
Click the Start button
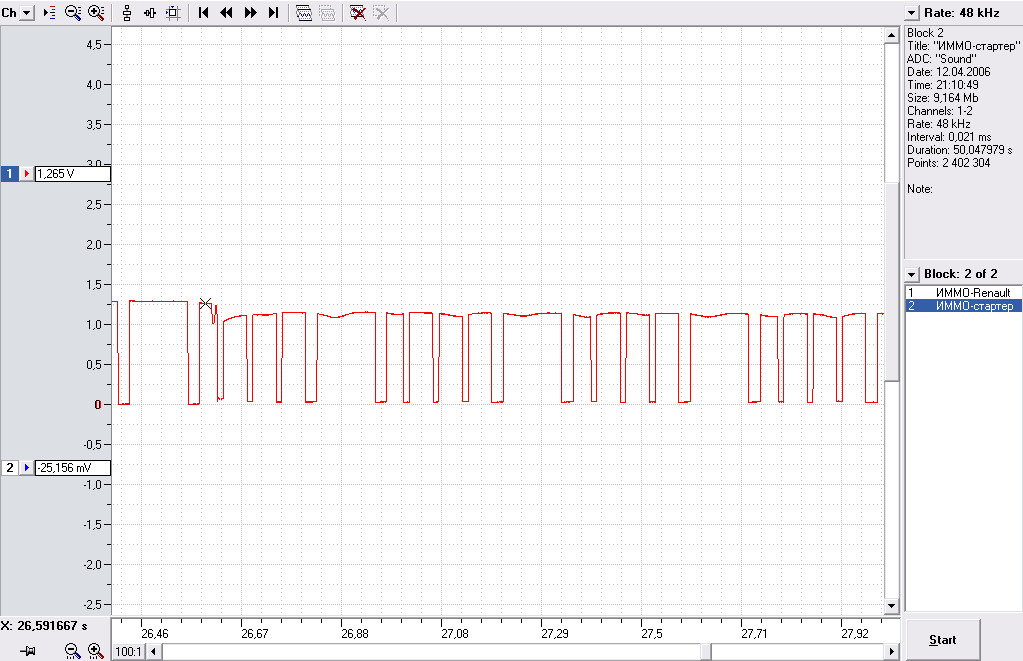pos(943,640)
